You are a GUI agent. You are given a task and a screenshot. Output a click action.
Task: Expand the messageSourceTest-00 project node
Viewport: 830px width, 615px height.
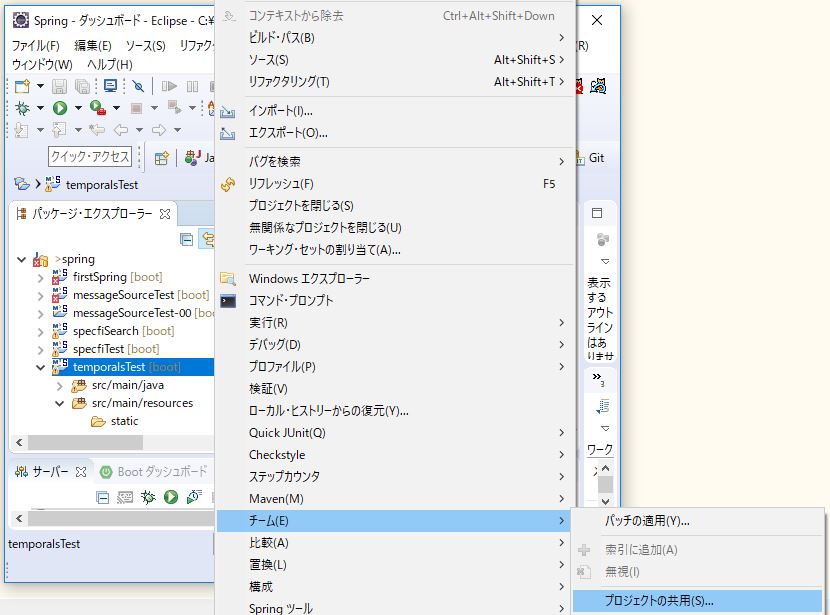[x=41, y=313]
